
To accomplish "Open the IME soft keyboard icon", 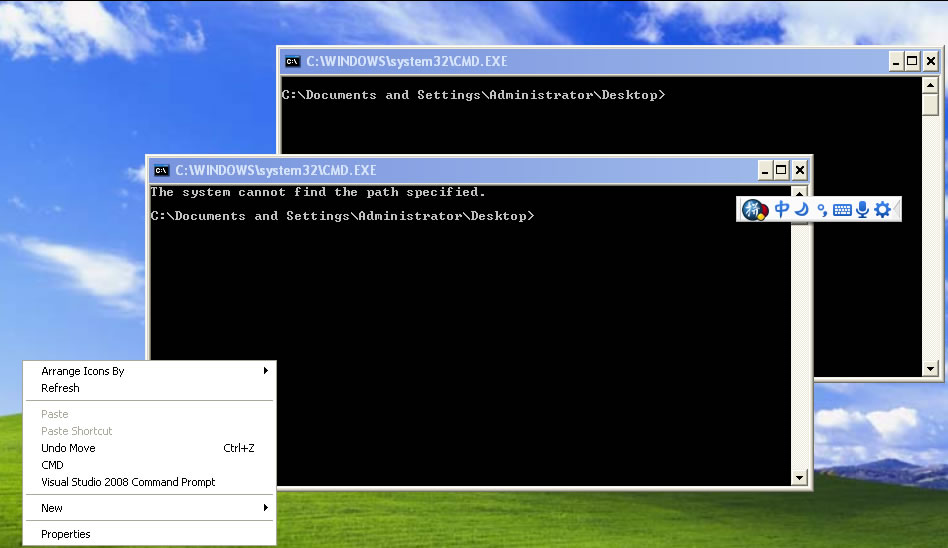I will [842, 210].
